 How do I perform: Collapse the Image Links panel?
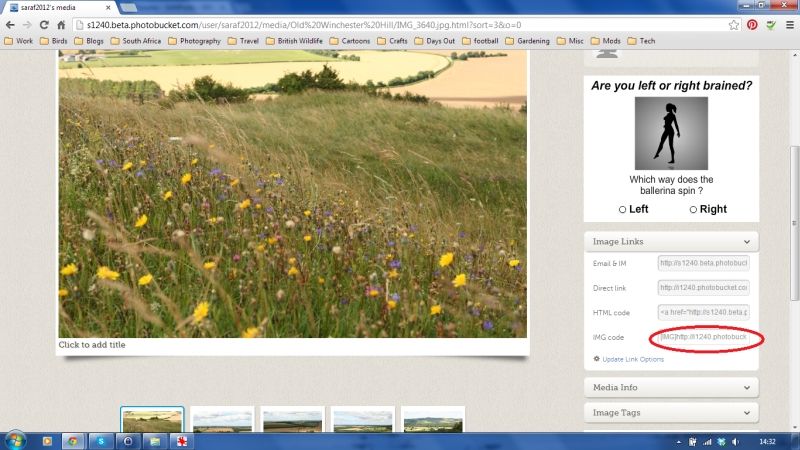[x=671, y=241]
